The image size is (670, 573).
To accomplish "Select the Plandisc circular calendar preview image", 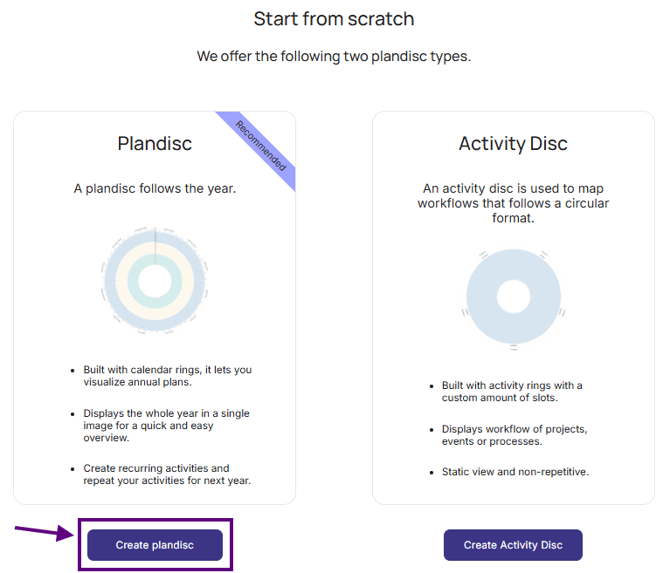I will 155,280.
